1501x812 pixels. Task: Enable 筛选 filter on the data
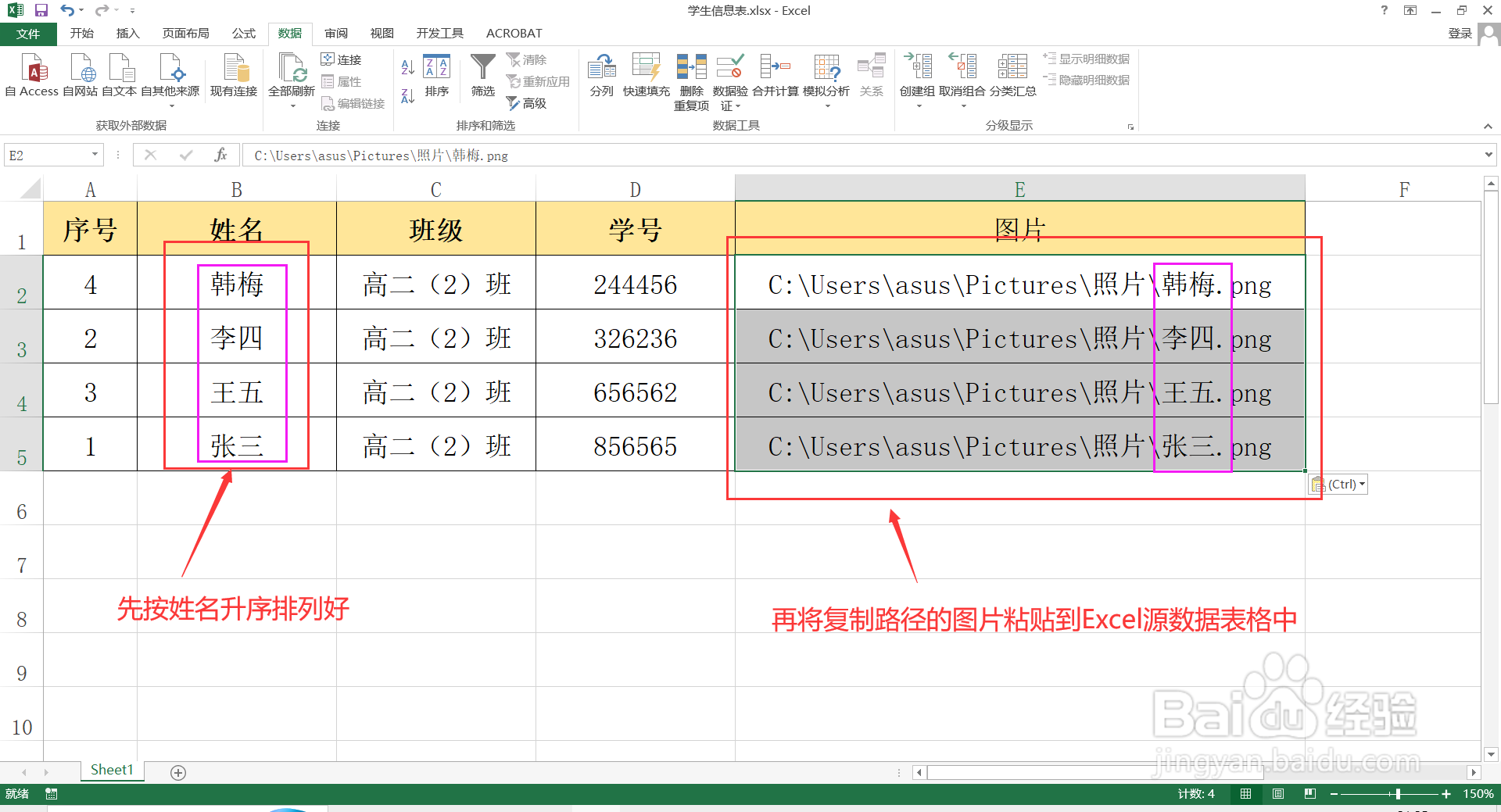(x=482, y=74)
